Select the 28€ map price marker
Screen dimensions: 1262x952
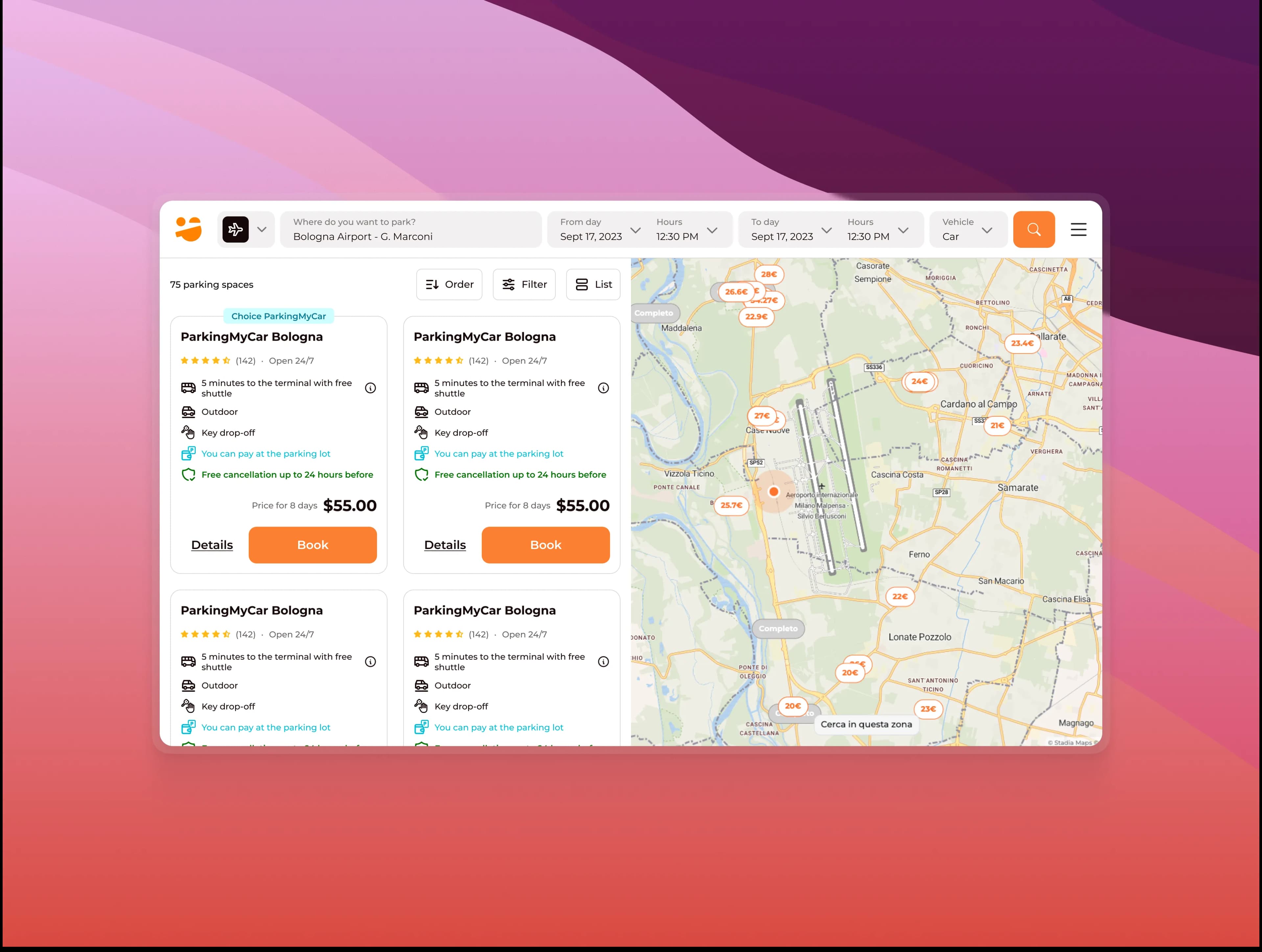click(x=768, y=274)
